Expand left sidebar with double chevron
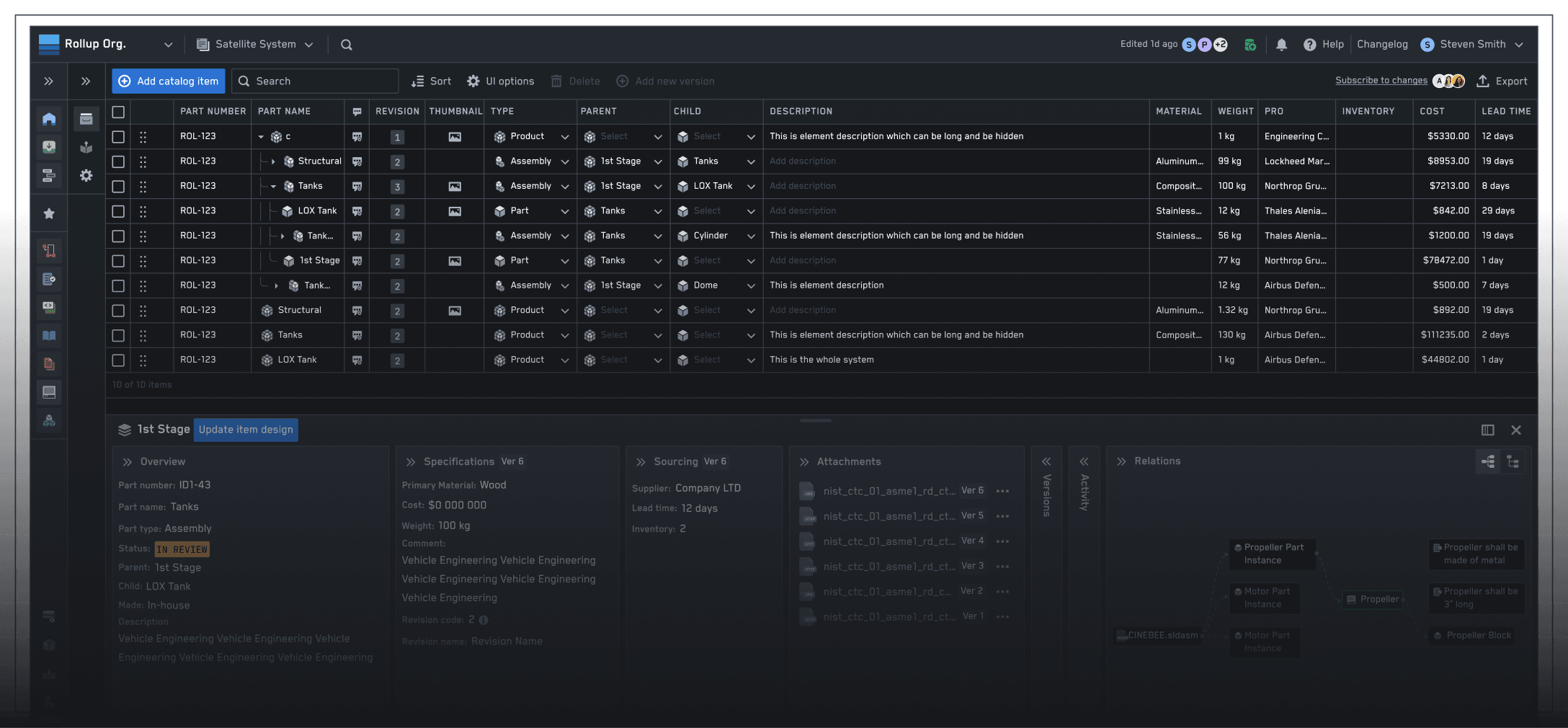Screen dimensions: 1568x728 [x=48, y=81]
